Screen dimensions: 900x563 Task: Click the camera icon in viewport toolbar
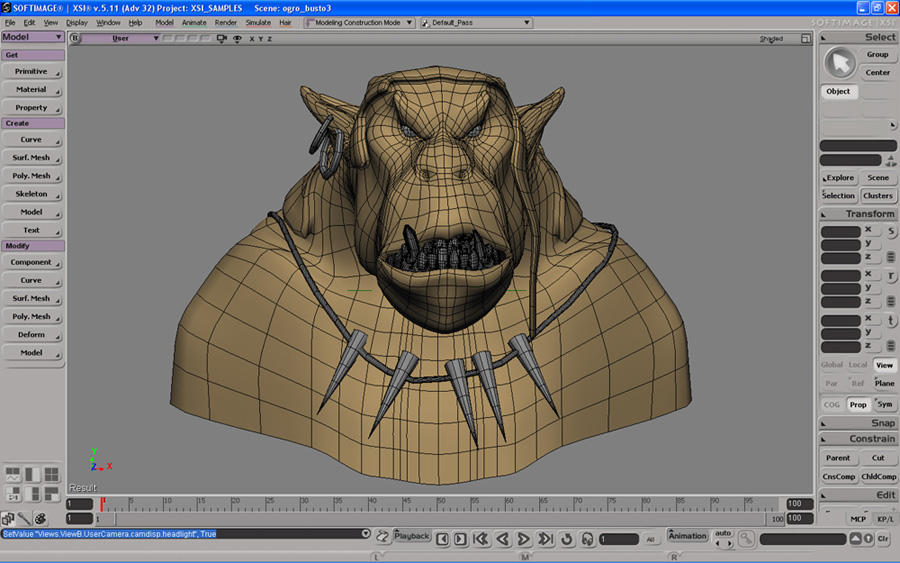click(223, 38)
